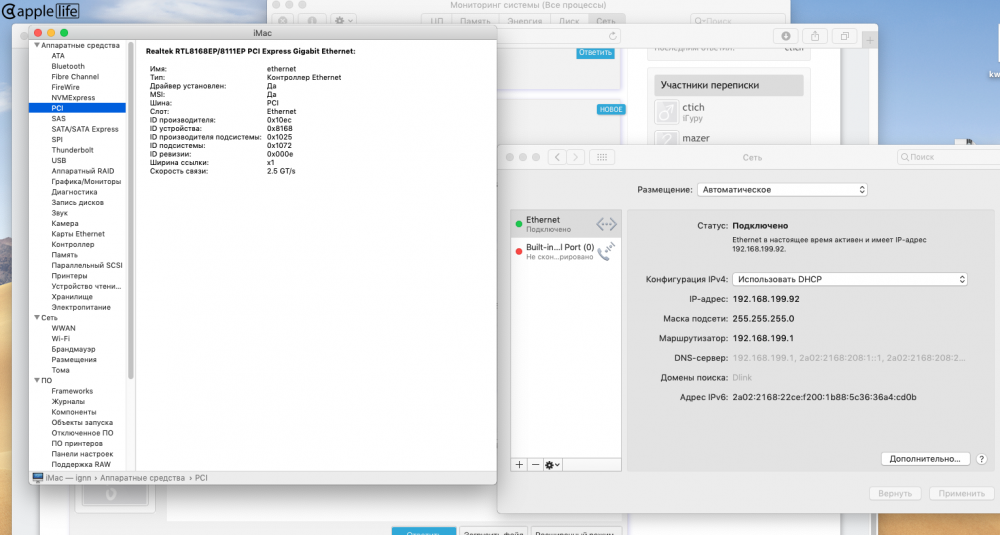Collapse the ПО section in sidebar

point(37,380)
